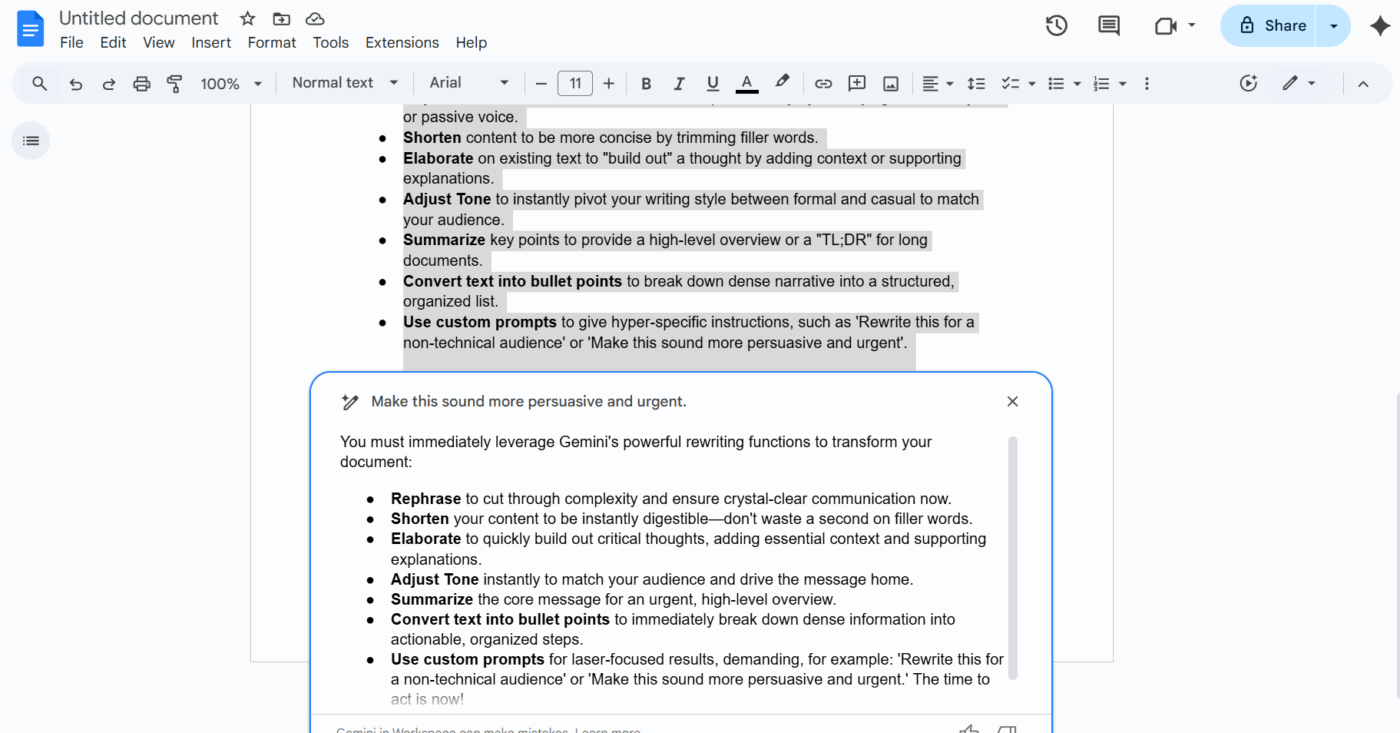Select the paint format roller icon

pyautogui.click(x=175, y=84)
